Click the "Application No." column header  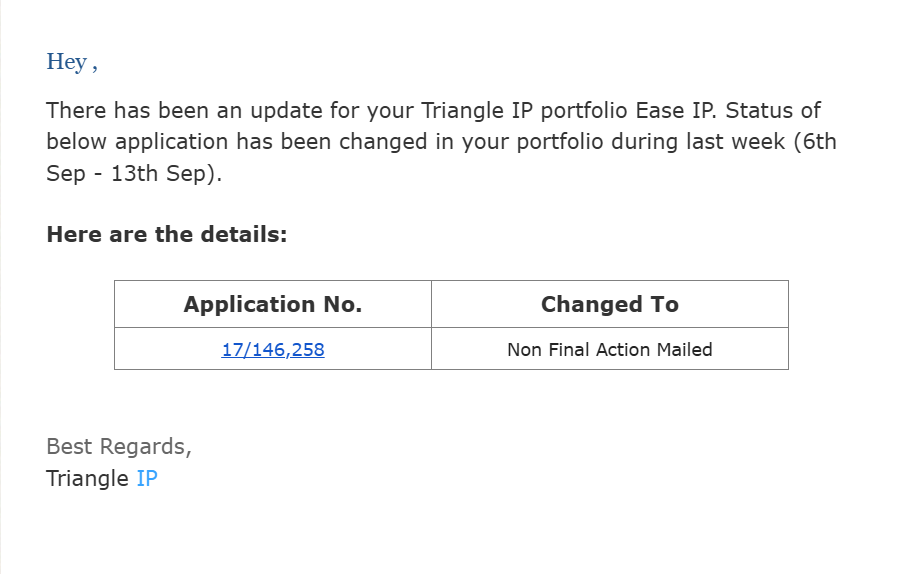point(273,305)
